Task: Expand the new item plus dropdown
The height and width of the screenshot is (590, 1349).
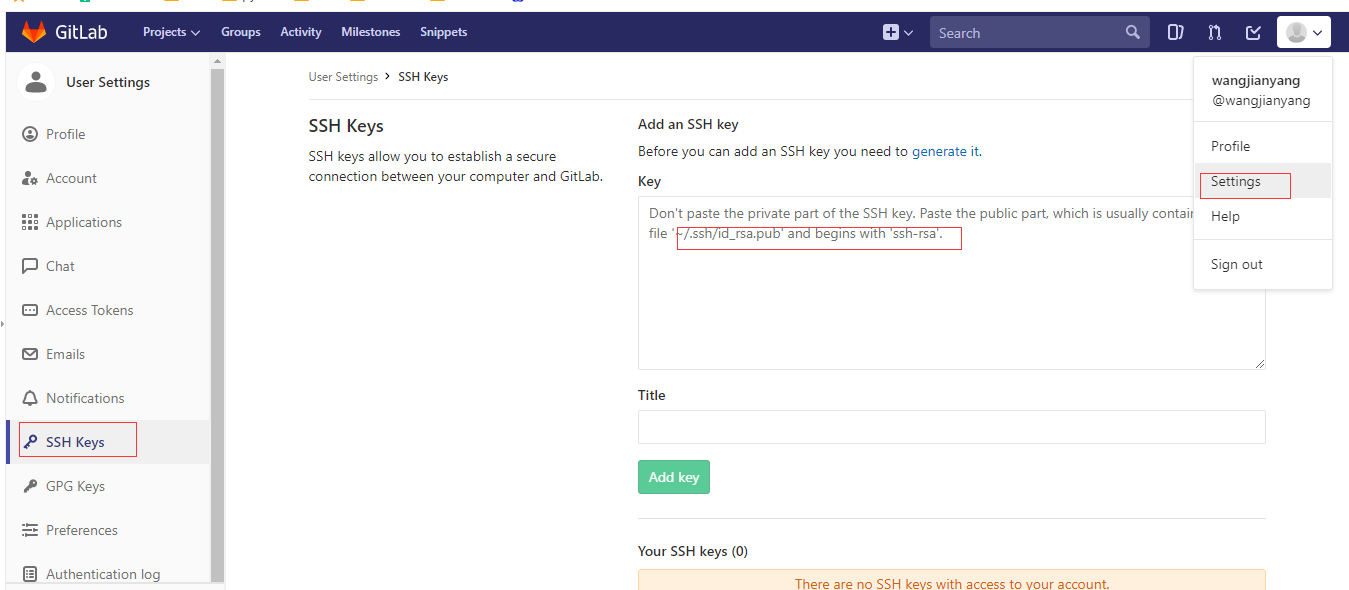Action: (897, 32)
